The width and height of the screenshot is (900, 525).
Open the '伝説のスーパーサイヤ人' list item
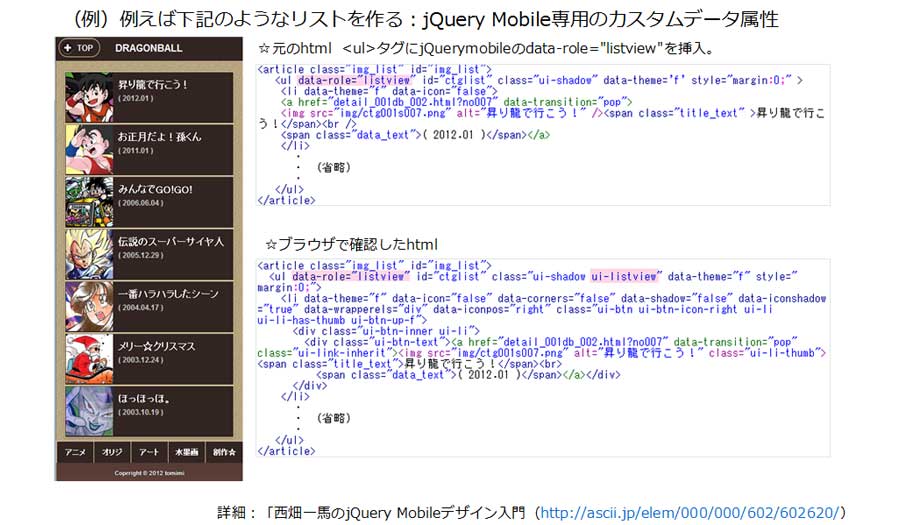[x=149, y=254]
